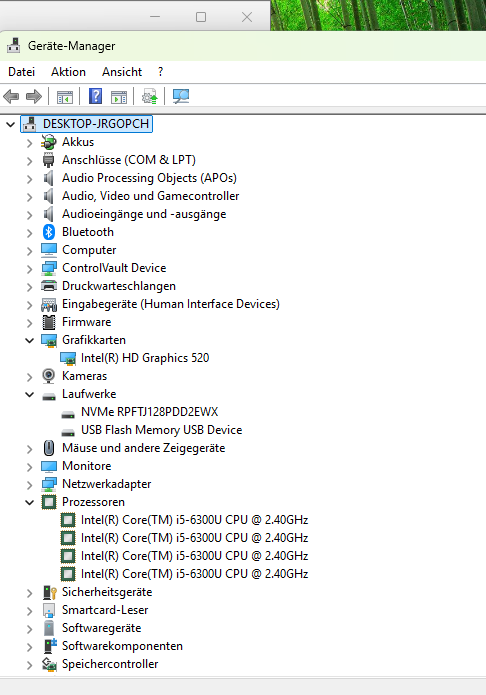Select the Monitore label
The image size is (486, 695).
(x=86, y=466)
